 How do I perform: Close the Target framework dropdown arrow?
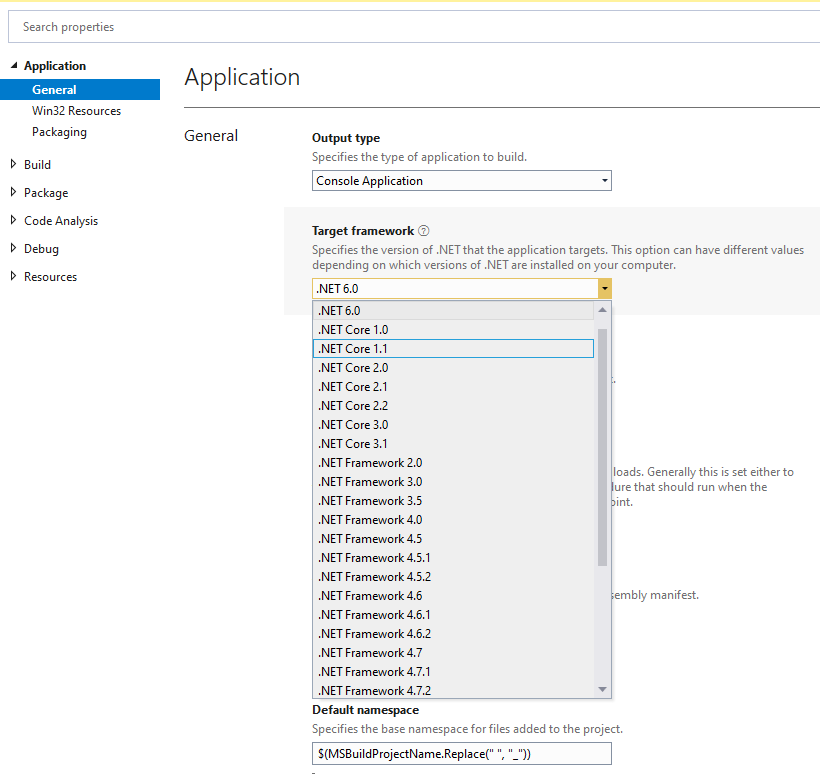tap(605, 289)
